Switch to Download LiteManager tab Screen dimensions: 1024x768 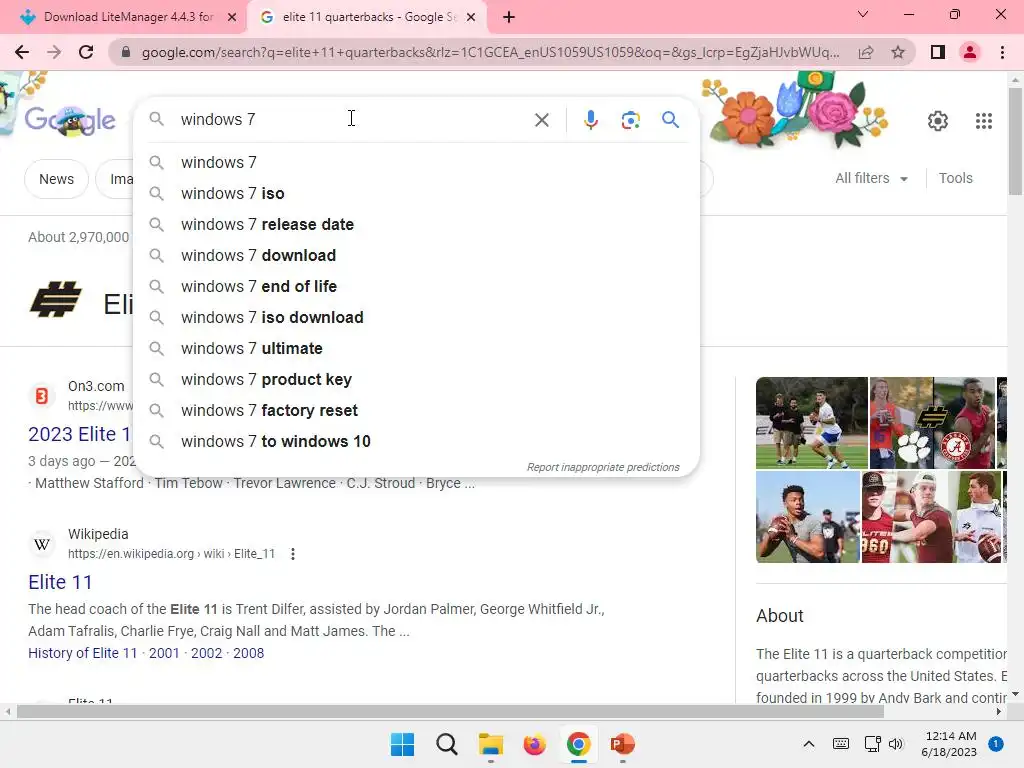click(x=124, y=17)
